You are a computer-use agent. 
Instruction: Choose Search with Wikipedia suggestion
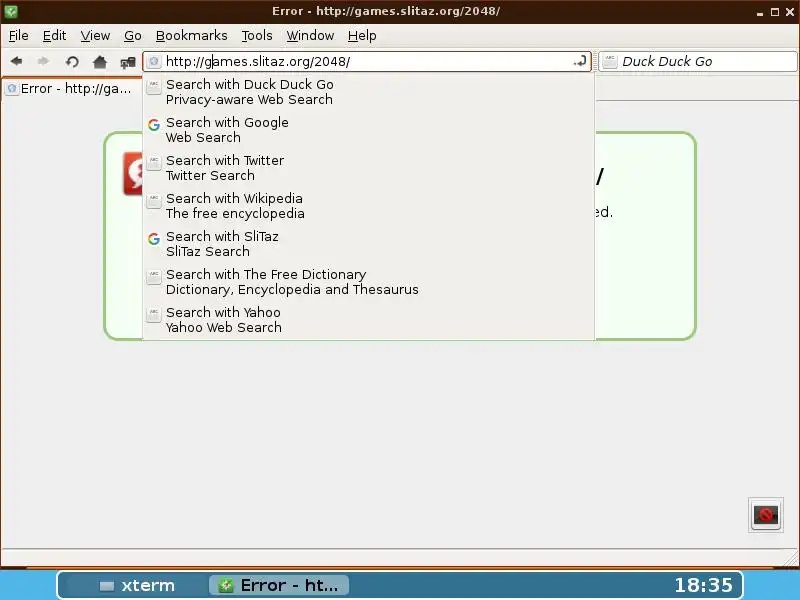(368, 206)
